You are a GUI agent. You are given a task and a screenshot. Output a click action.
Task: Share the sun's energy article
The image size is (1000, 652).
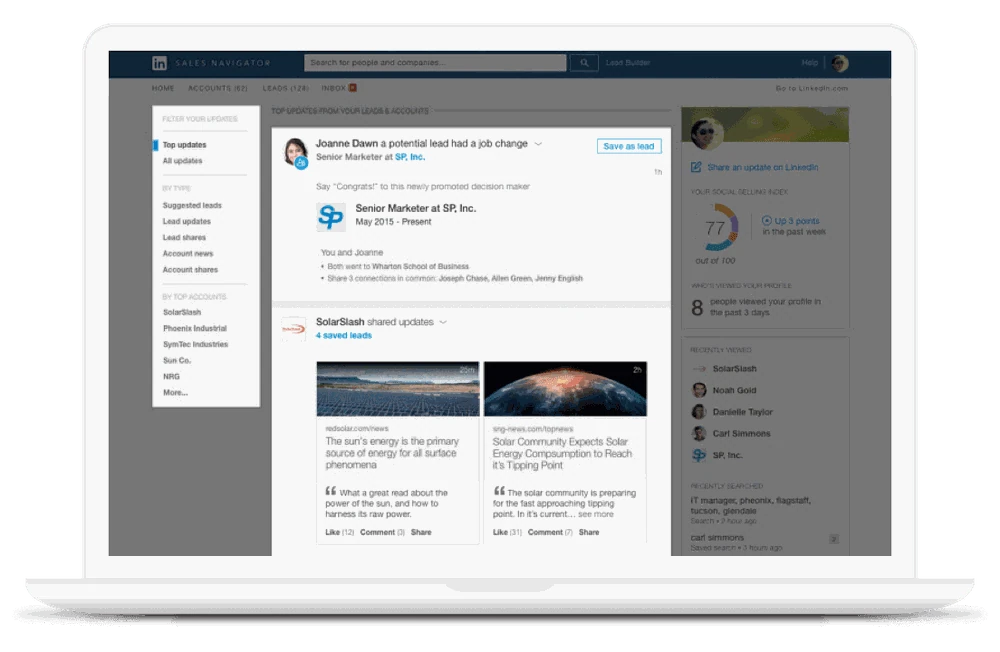[x=421, y=532]
